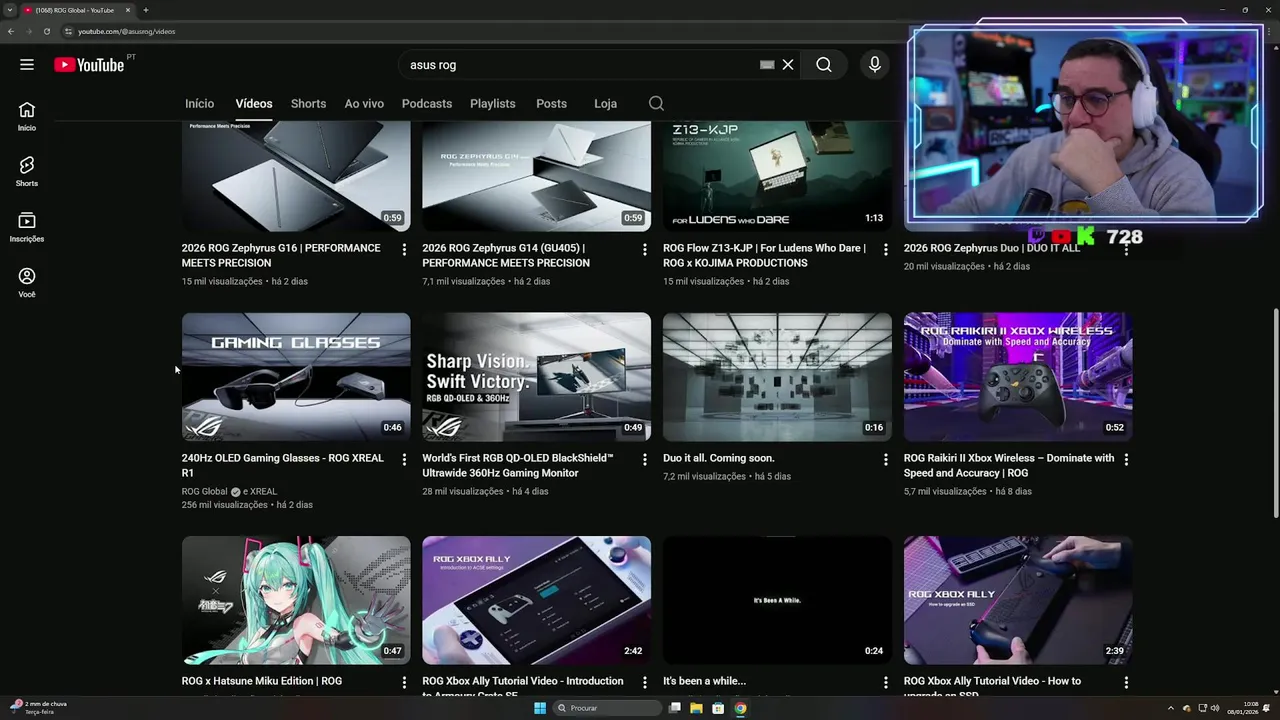Switch to the Início channel tab
The height and width of the screenshot is (720, 1280).
click(199, 103)
